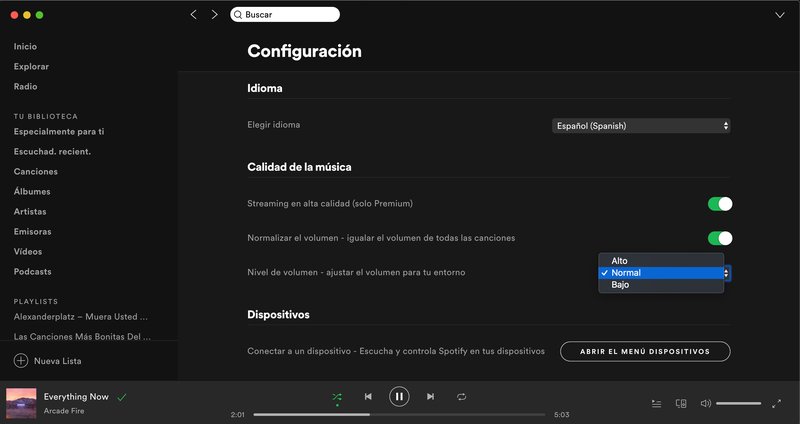Screen dimensions: 800x424
Task: Go forward with the right arrow
Action: [214, 15]
